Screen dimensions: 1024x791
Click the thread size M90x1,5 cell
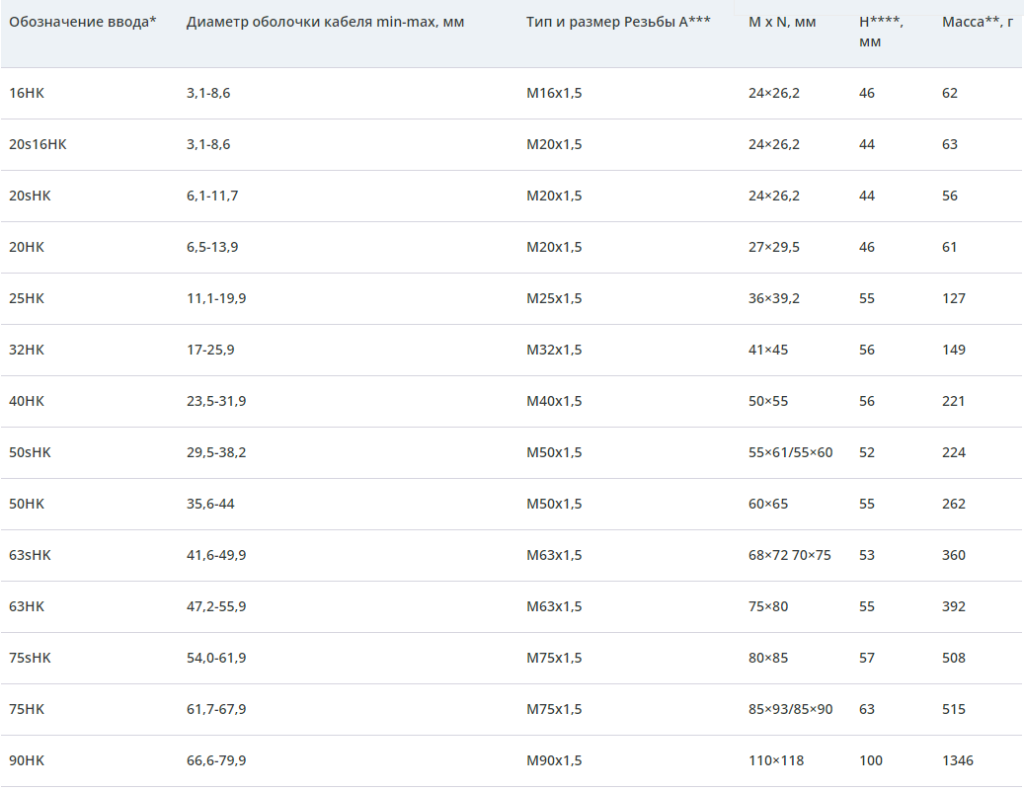point(554,760)
